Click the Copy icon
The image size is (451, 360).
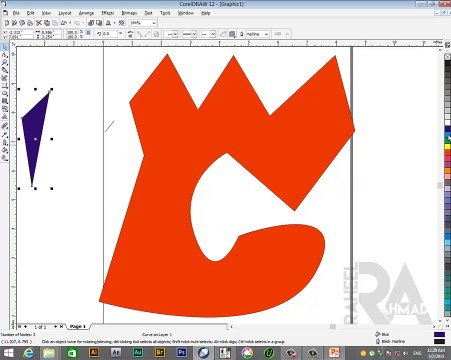point(47,23)
